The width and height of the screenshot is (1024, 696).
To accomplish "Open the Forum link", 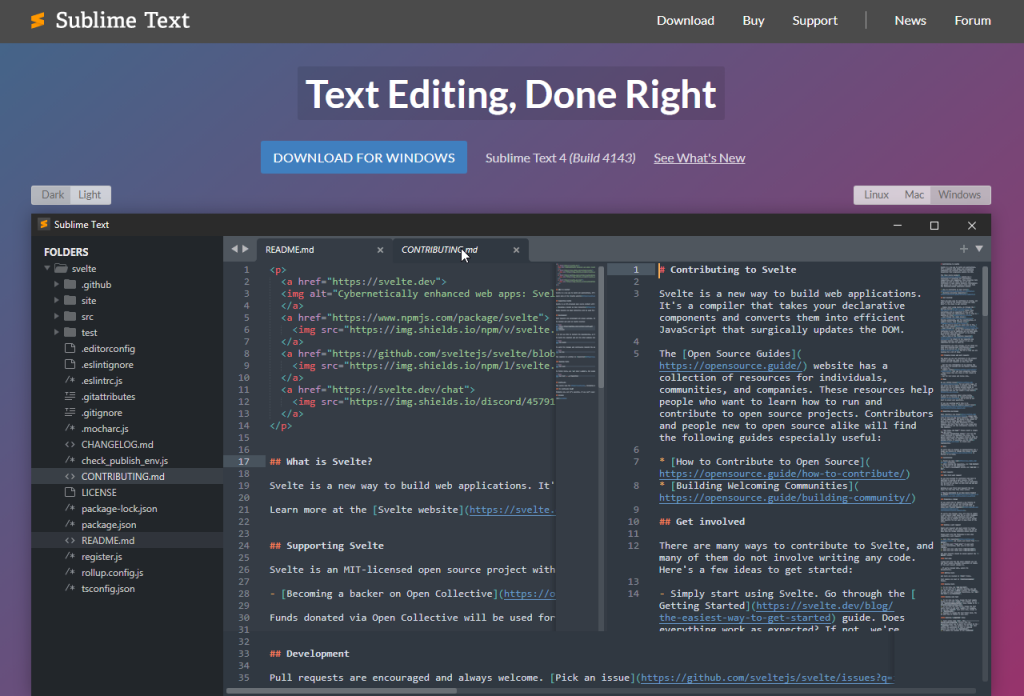I will coord(972,20).
